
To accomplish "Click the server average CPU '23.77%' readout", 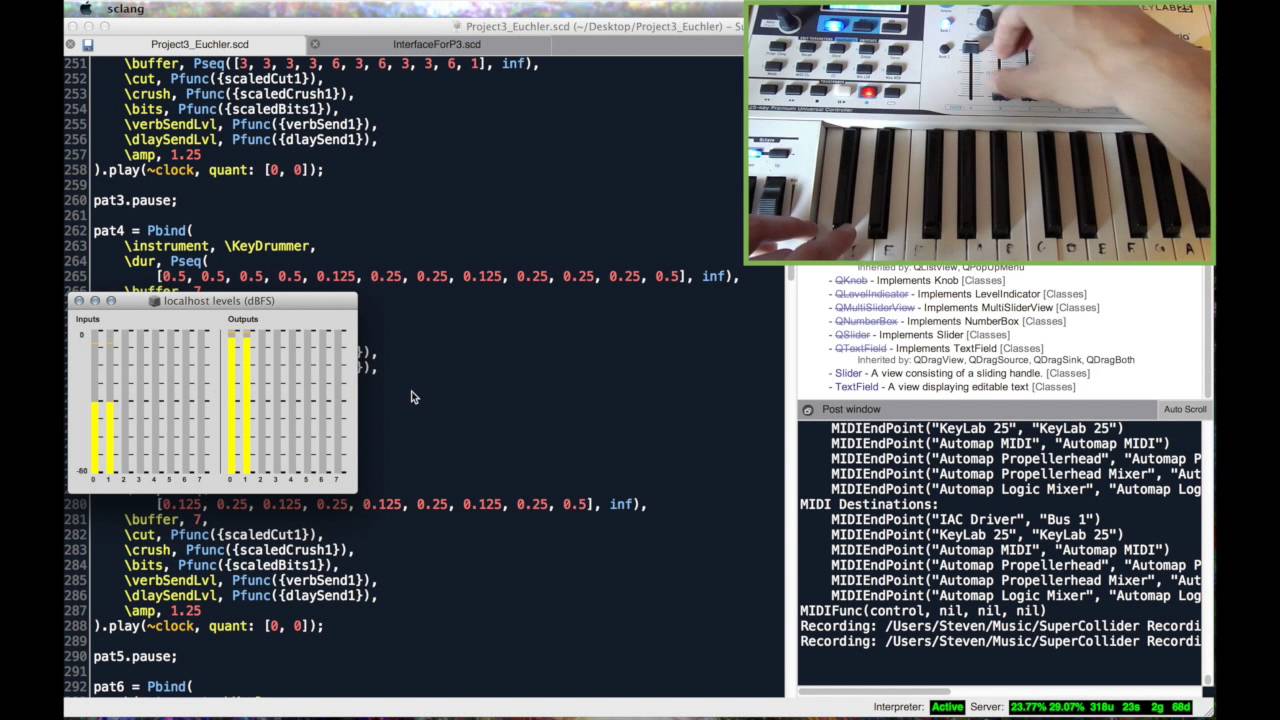I will tap(1029, 707).
